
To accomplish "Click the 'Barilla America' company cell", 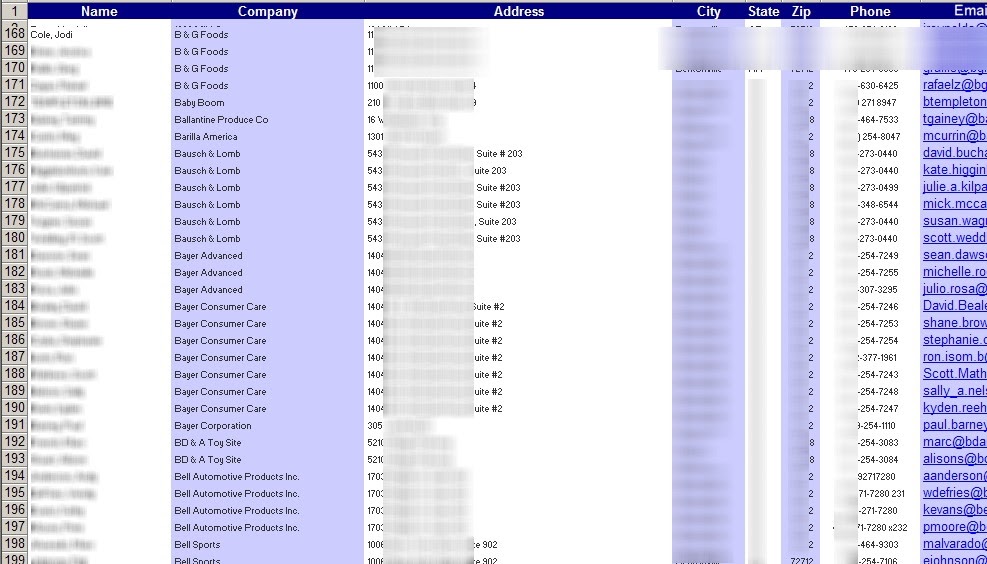I will pos(206,137).
